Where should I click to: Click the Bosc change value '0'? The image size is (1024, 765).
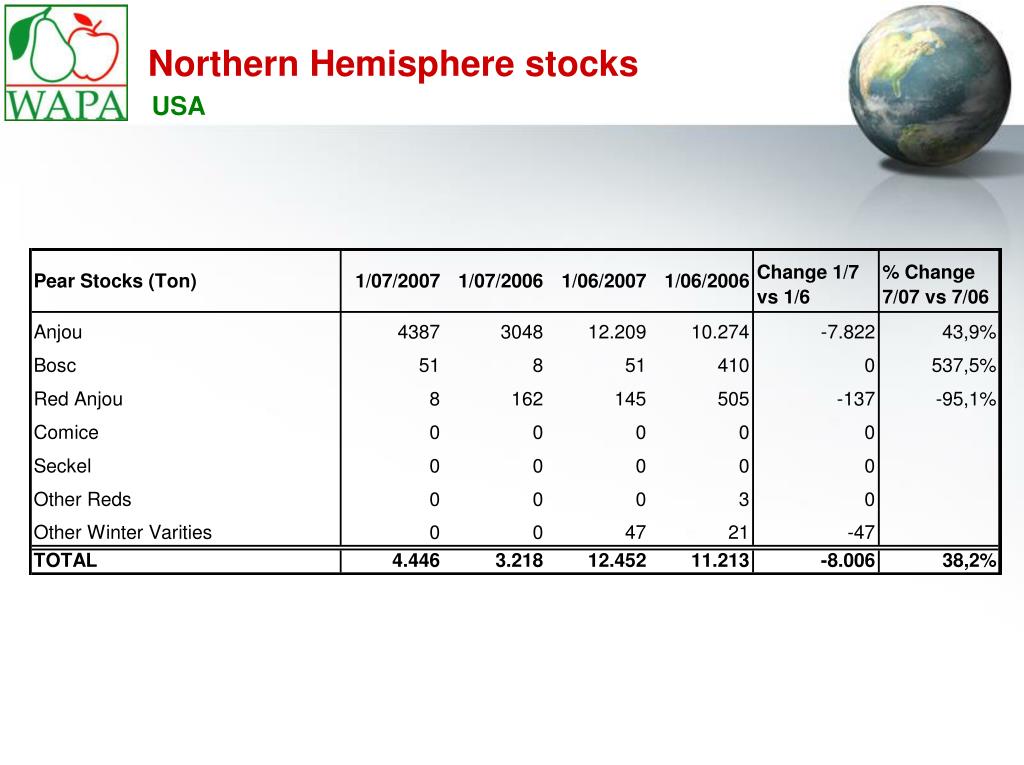point(869,365)
